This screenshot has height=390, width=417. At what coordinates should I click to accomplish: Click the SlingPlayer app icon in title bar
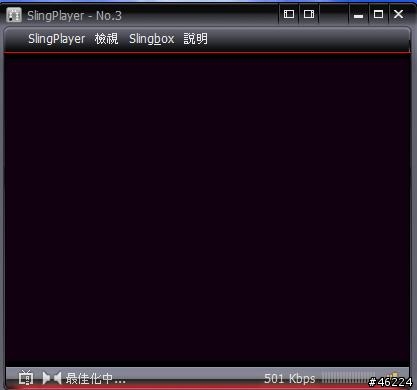14,15
